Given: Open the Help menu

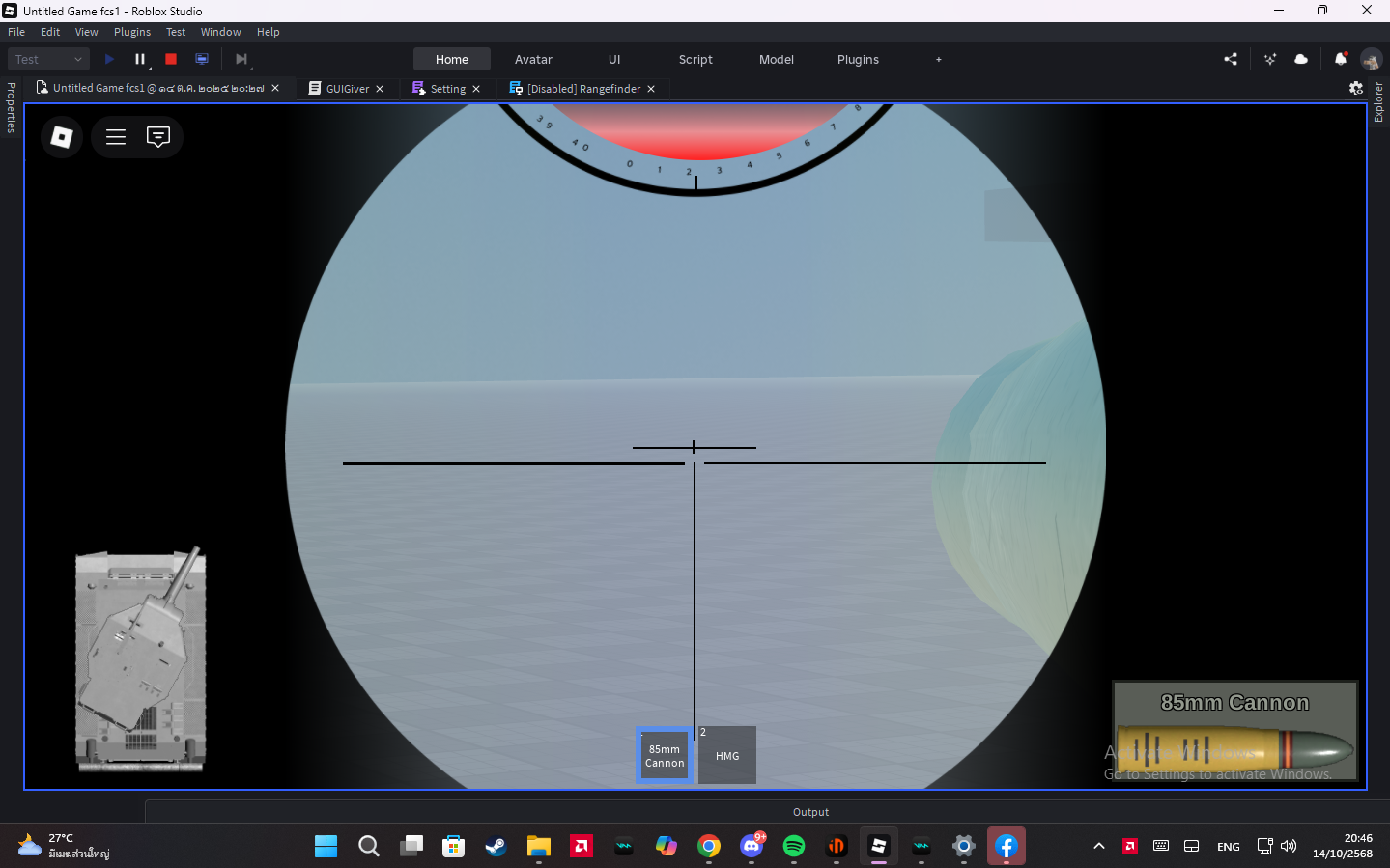Looking at the screenshot, I should 269,32.
